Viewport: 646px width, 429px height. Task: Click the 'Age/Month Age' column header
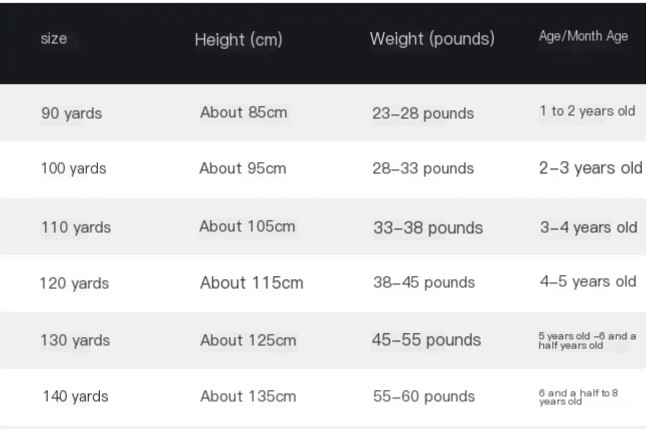click(583, 36)
